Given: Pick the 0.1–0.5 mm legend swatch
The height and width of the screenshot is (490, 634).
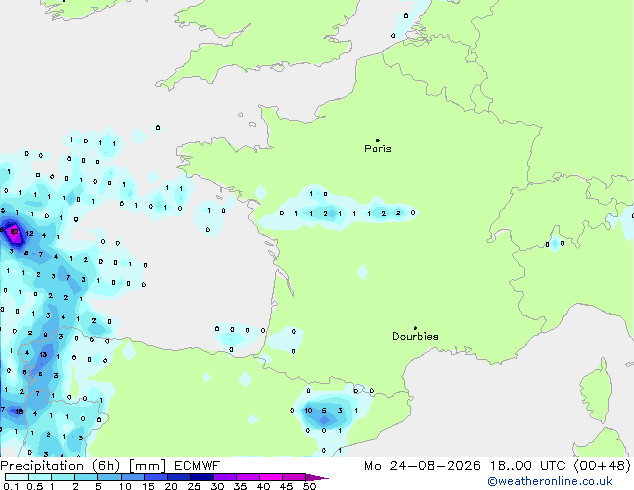Looking at the screenshot, I should [x=17, y=477].
